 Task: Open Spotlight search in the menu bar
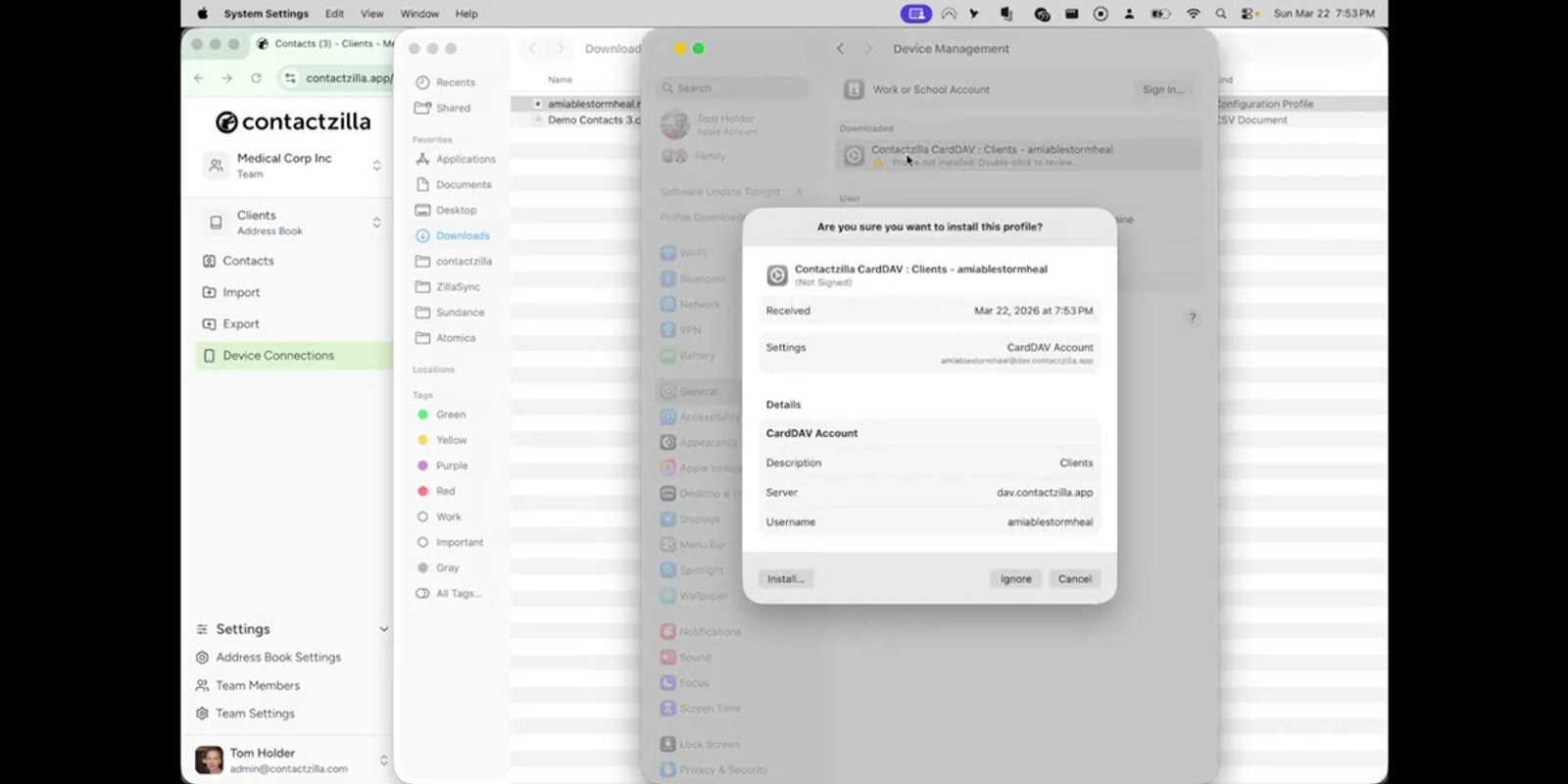tap(1221, 14)
